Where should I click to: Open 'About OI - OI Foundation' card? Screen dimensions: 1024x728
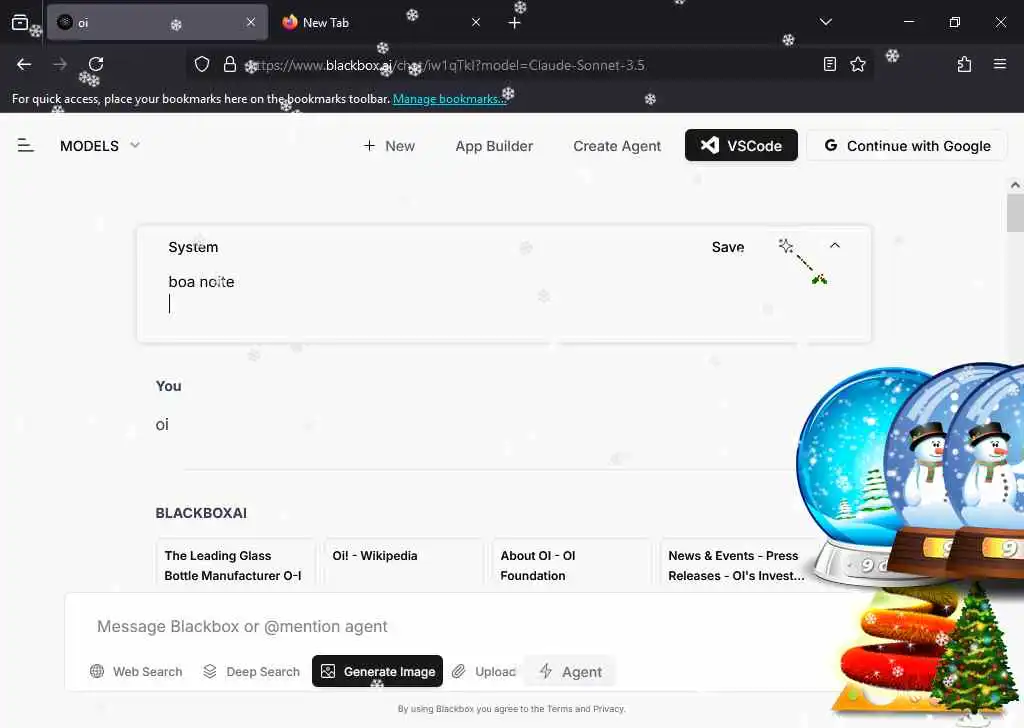[571, 565]
